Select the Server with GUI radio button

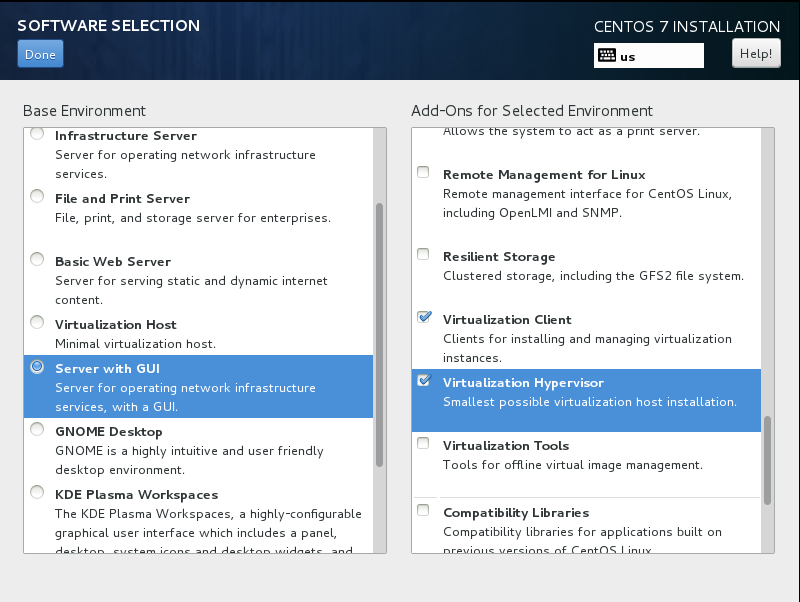(x=37, y=366)
